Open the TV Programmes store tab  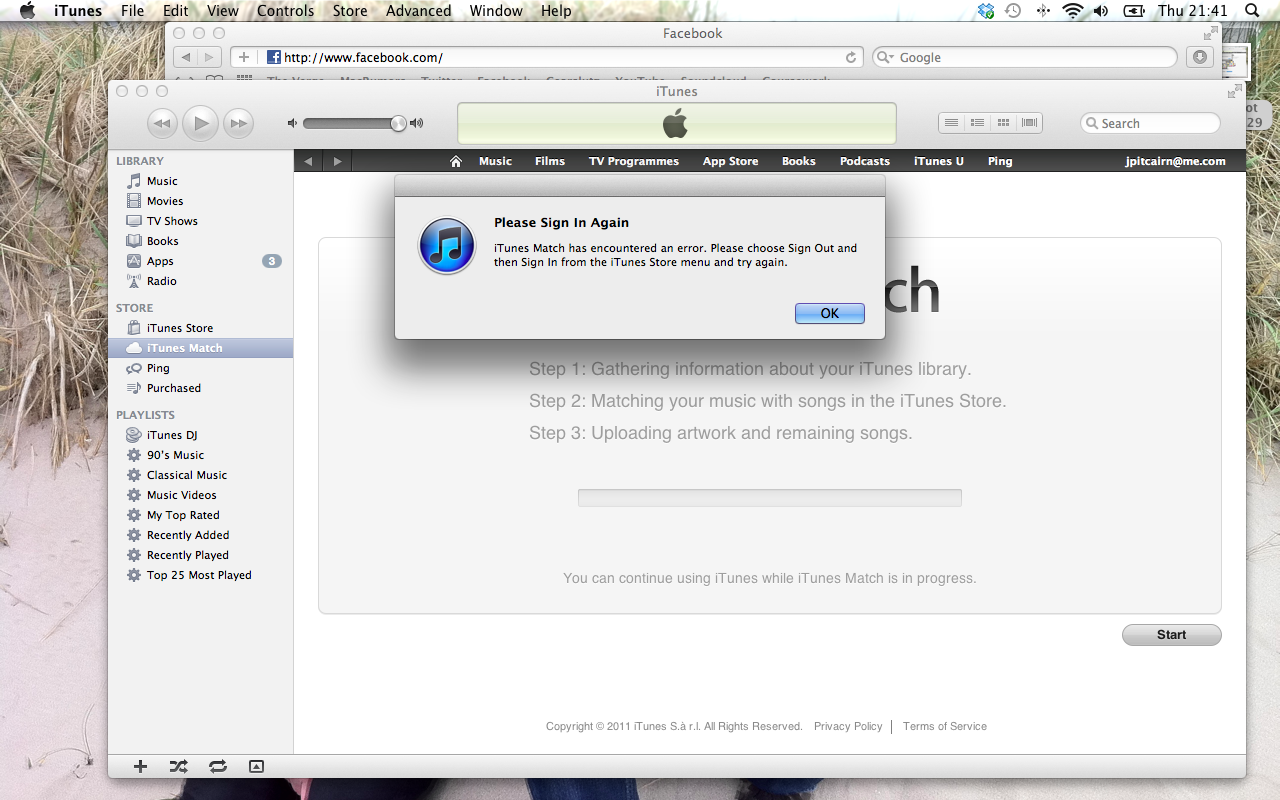point(634,161)
